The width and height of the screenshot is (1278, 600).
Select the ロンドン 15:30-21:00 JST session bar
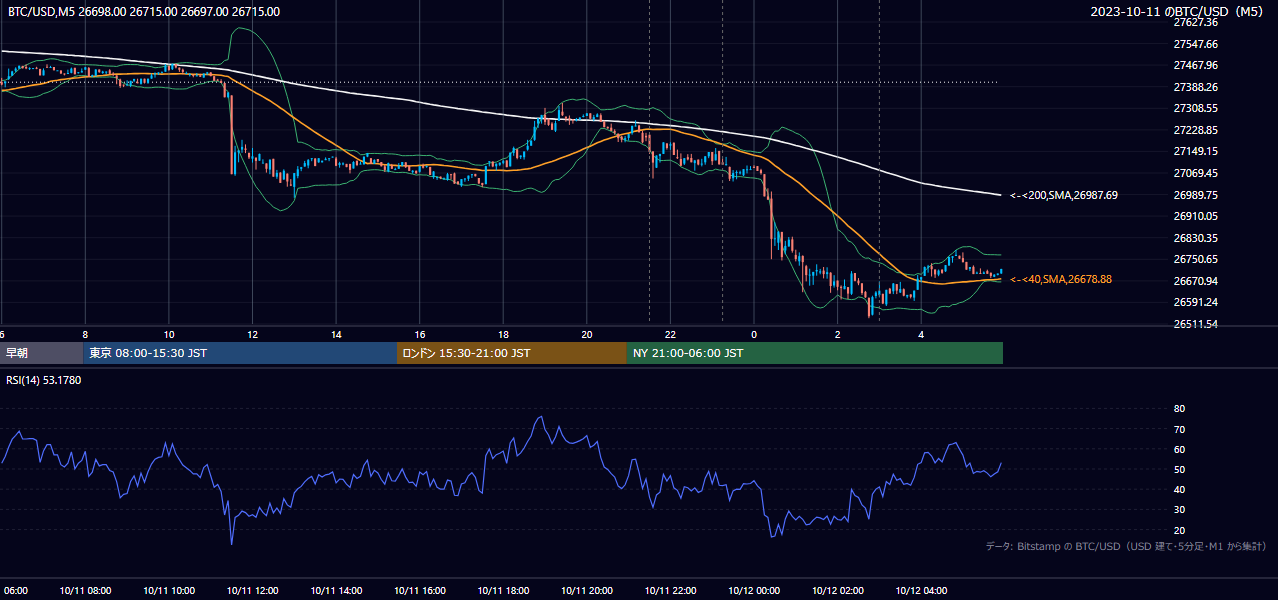[x=512, y=353]
